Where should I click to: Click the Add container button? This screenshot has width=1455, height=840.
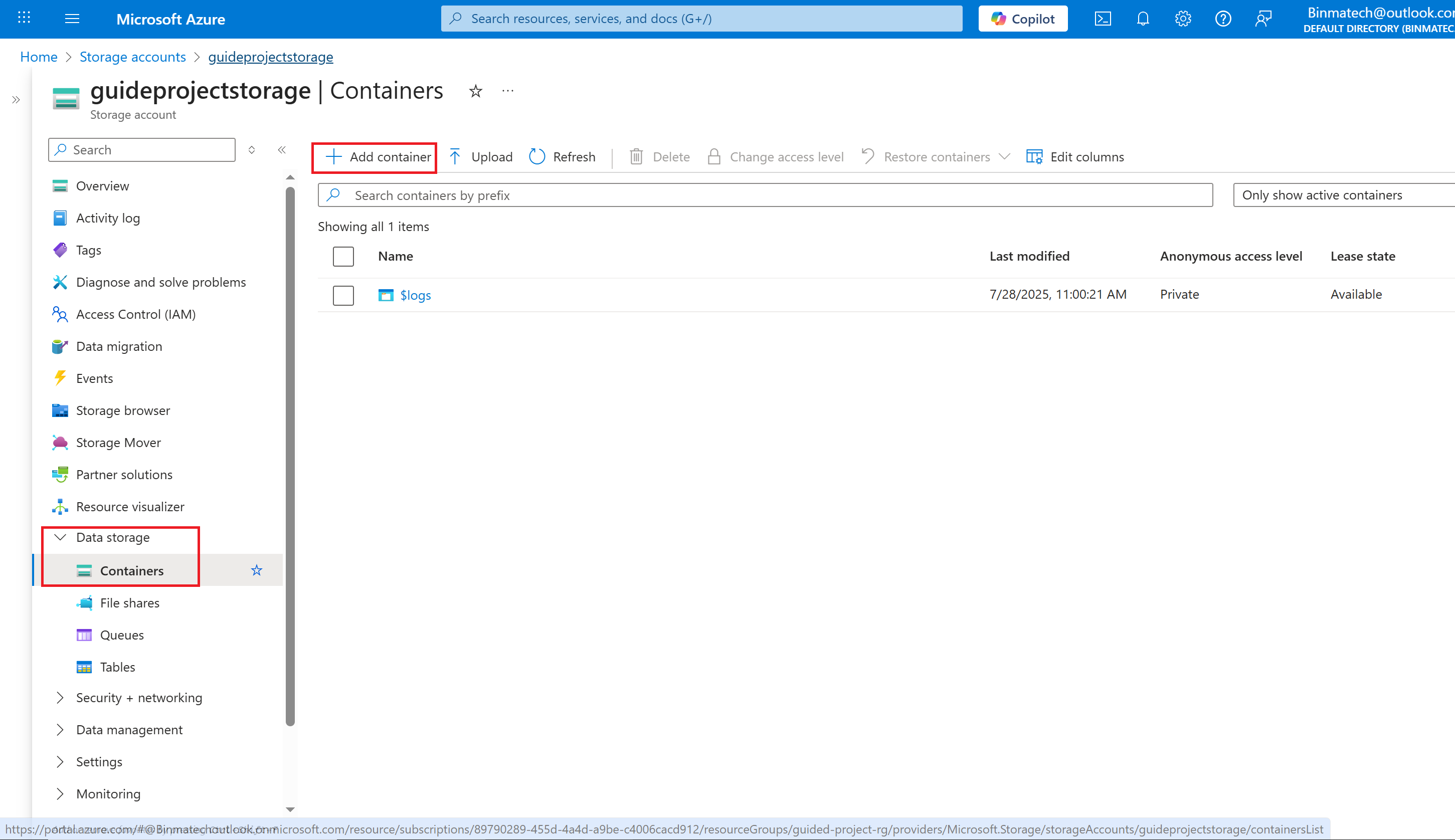[x=378, y=157]
